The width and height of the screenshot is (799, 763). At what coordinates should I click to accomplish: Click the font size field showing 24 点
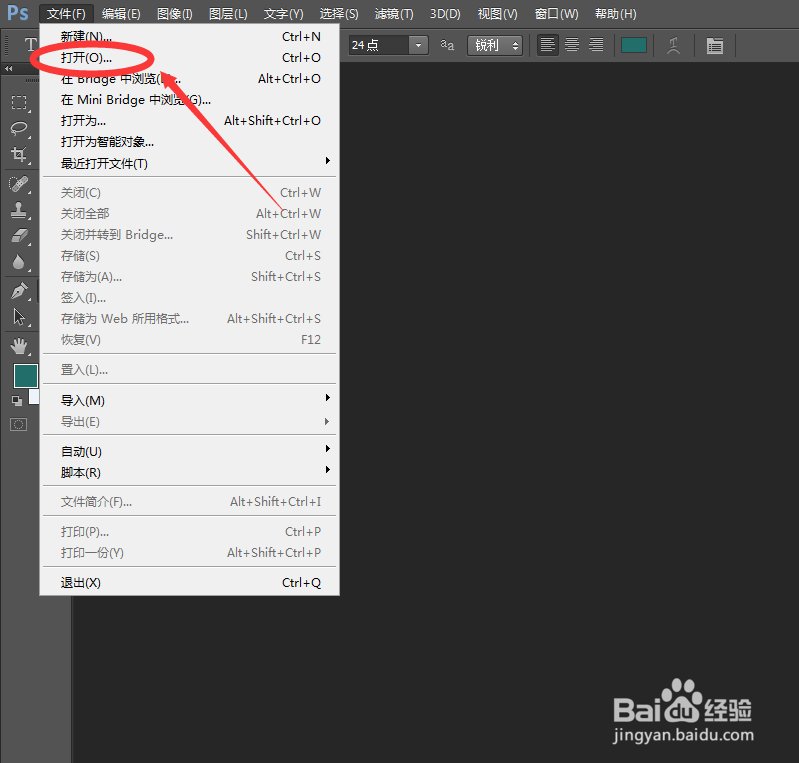coord(379,45)
